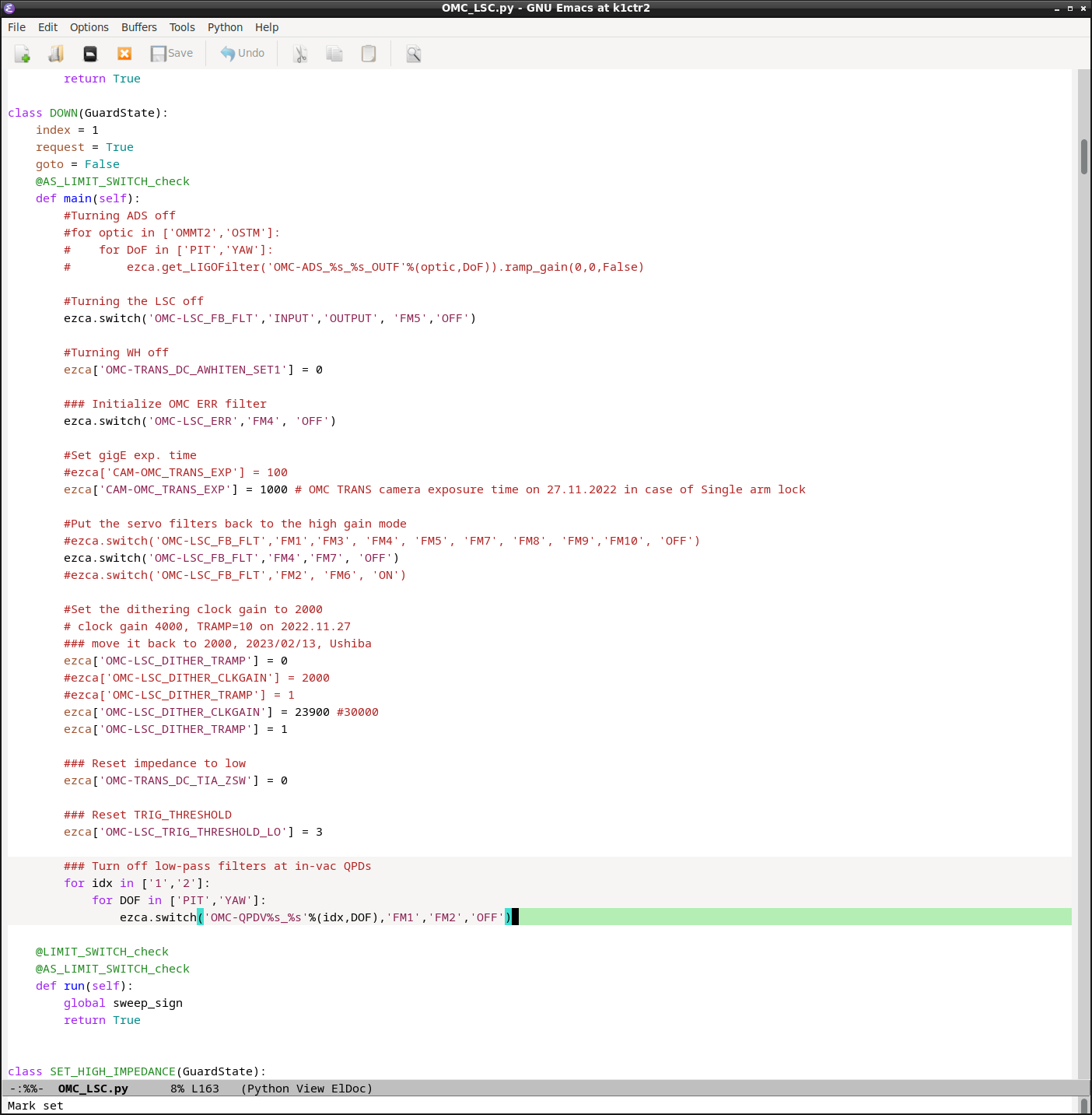Click 'OMC-LSC_ERR' switch line
Screen dimensions: 1092x1115
tap(200, 421)
